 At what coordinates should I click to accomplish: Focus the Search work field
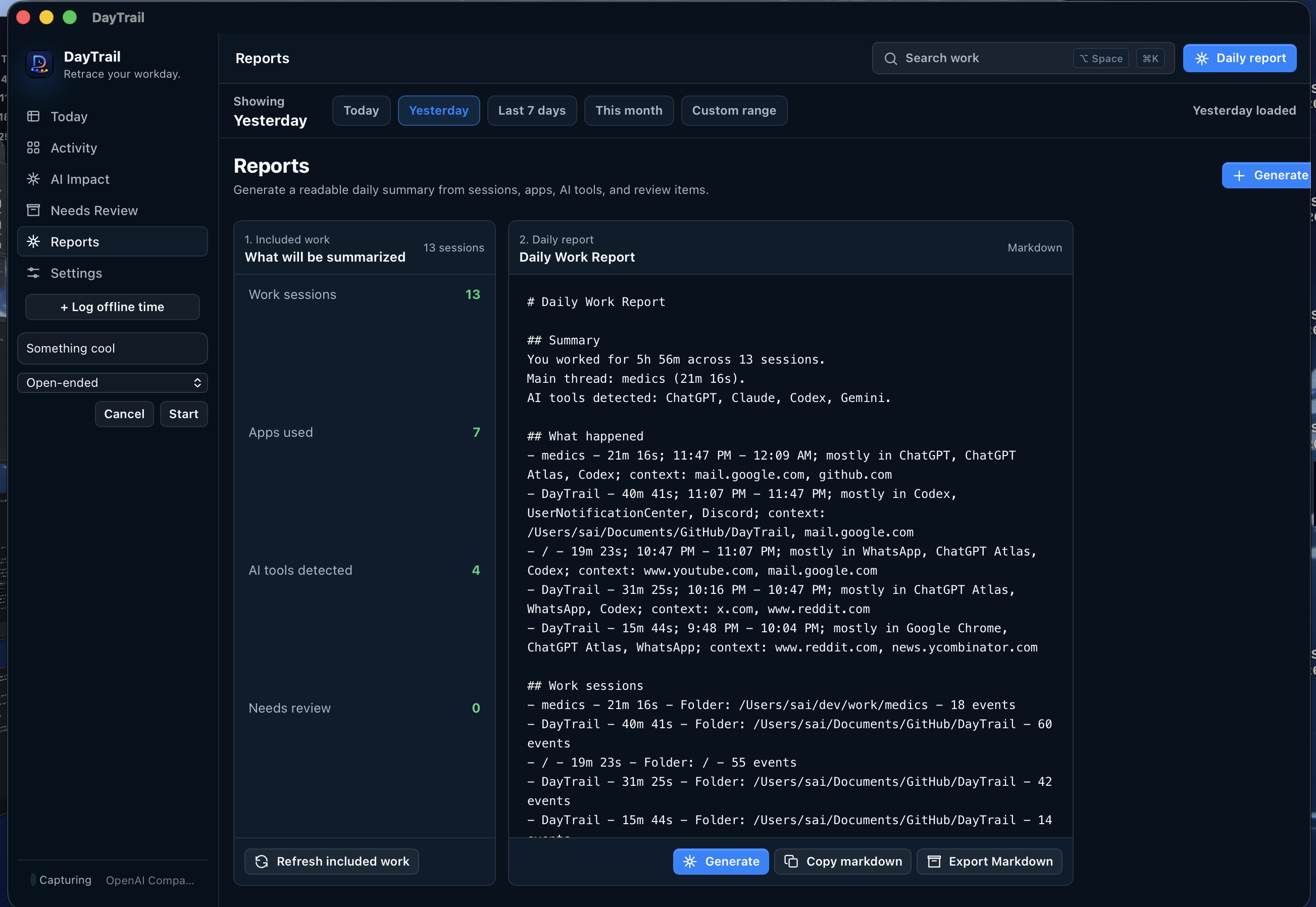(x=1023, y=59)
